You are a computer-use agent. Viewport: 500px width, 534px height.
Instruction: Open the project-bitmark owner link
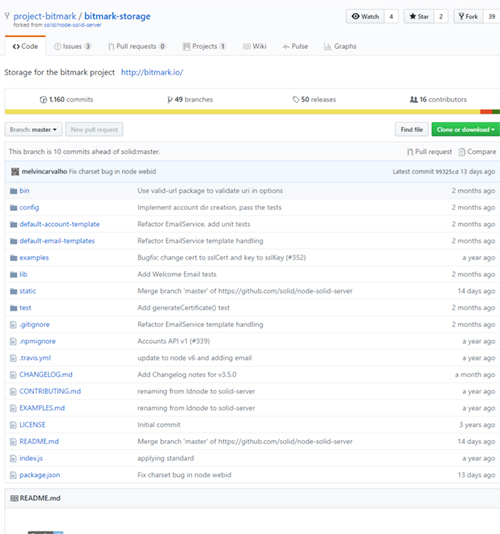pos(45,16)
